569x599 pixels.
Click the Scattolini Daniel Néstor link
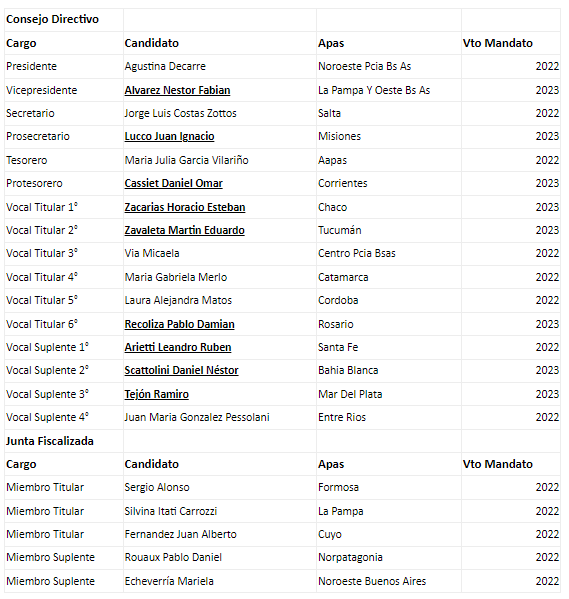click(182, 370)
